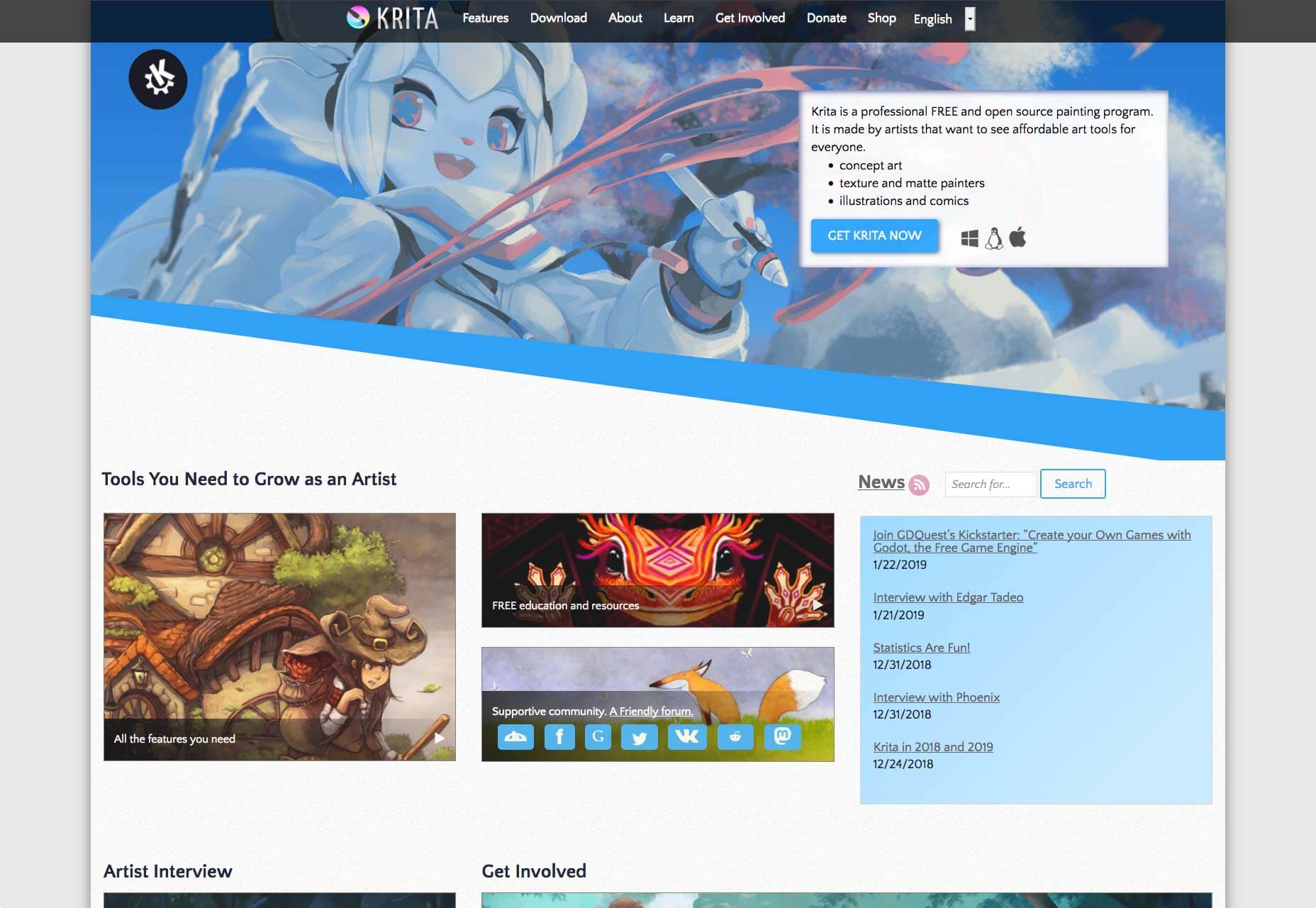Open 'All the features you need' image

(x=279, y=636)
